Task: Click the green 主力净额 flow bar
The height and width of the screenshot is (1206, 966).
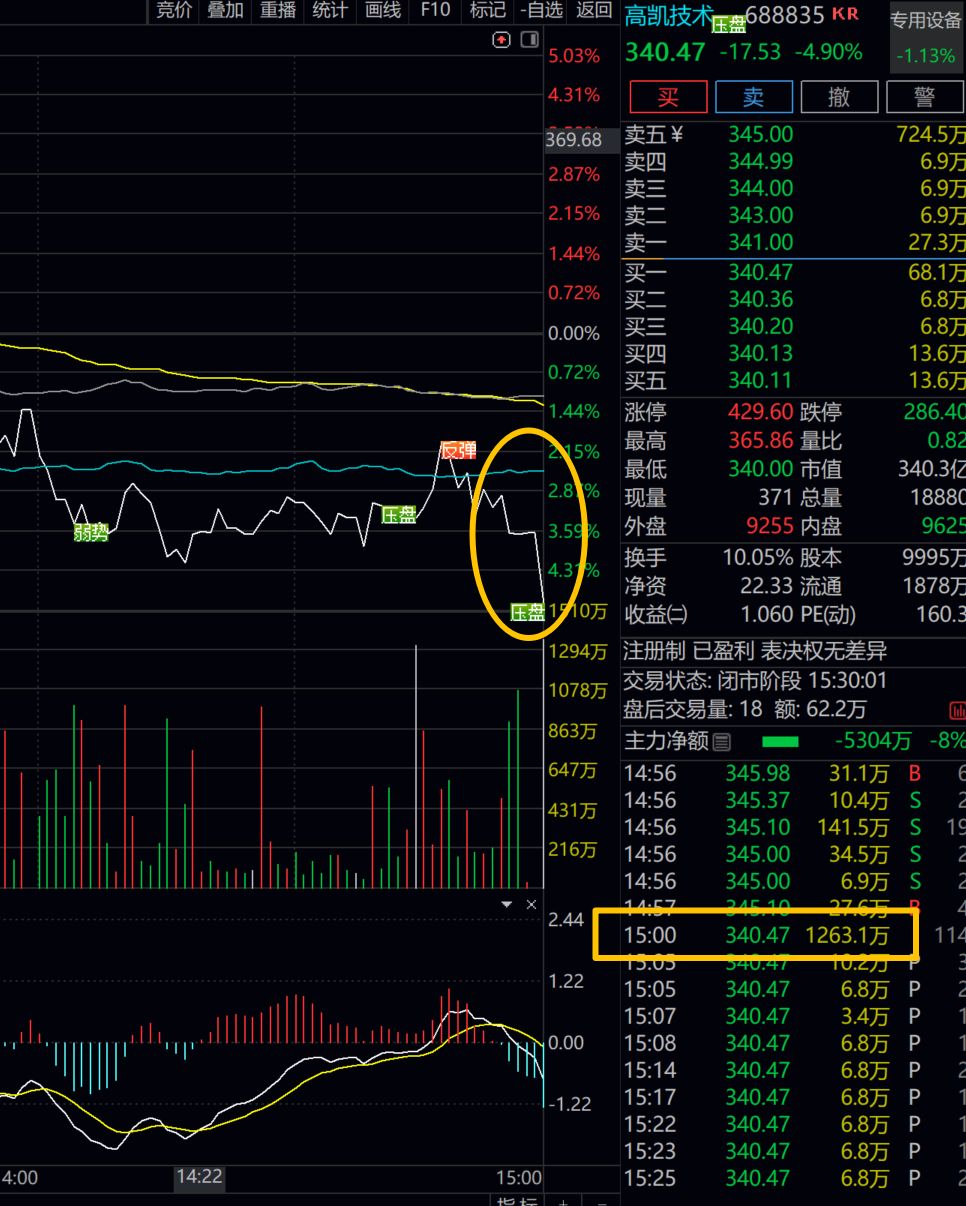Action: tap(781, 742)
